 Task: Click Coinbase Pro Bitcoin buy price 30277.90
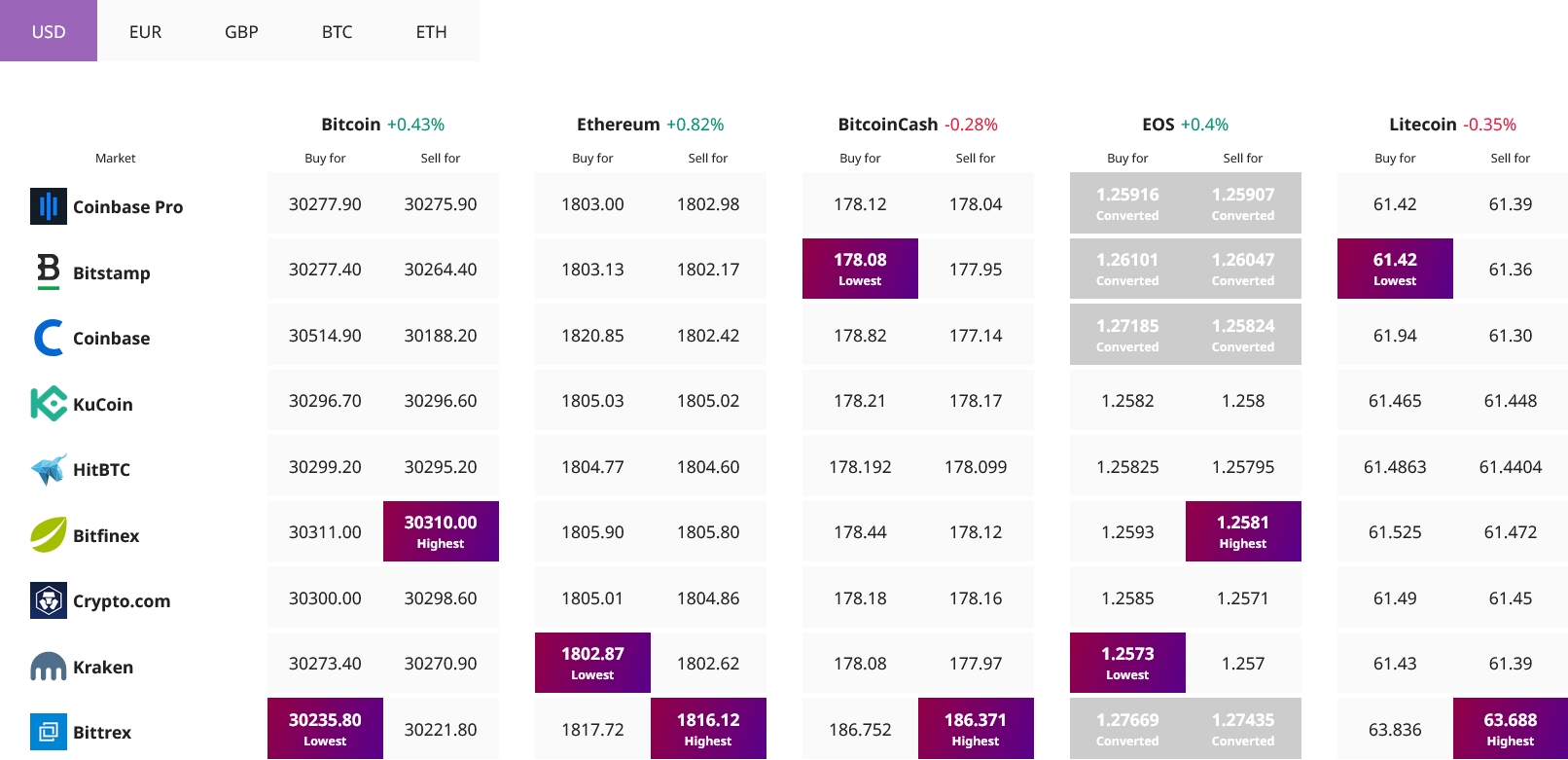pyautogui.click(x=325, y=203)
